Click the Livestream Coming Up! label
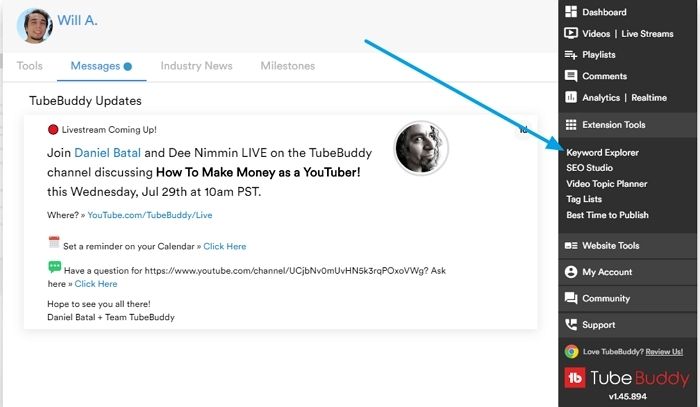The image size is (700, 407). [109, 130]
